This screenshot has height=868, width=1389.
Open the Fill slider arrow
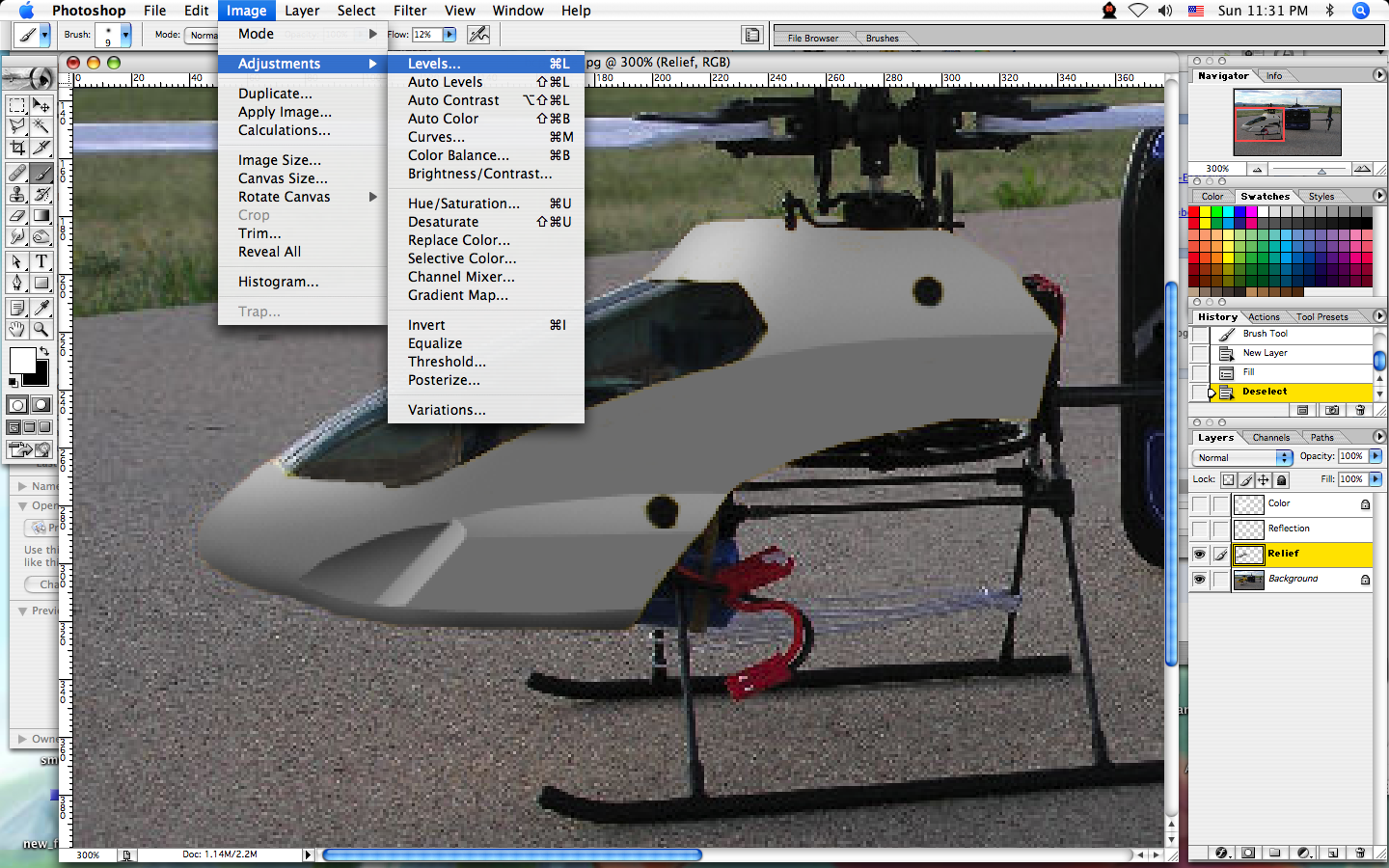tap(1375, 479)
